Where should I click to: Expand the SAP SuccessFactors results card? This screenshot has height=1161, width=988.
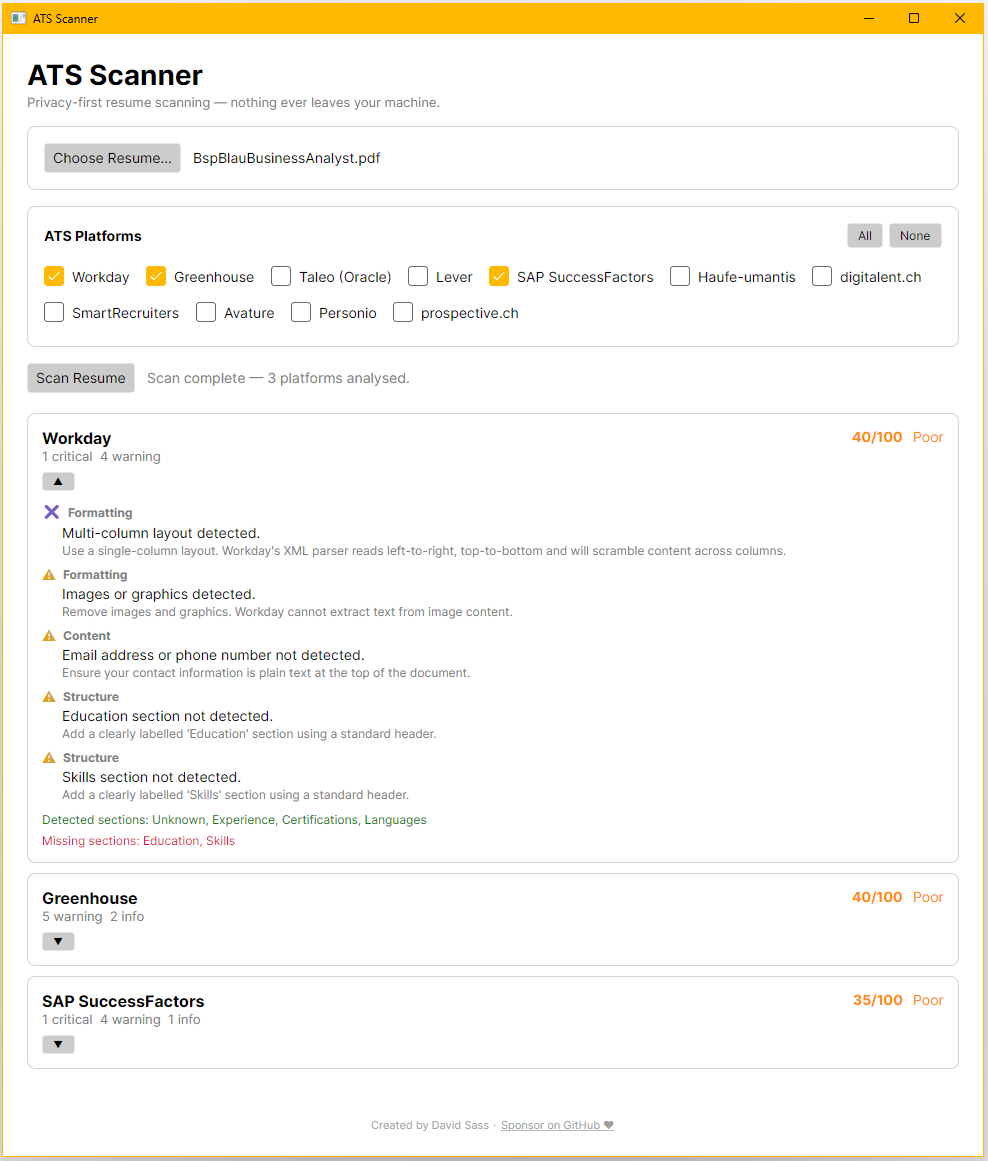(59, 1044)
